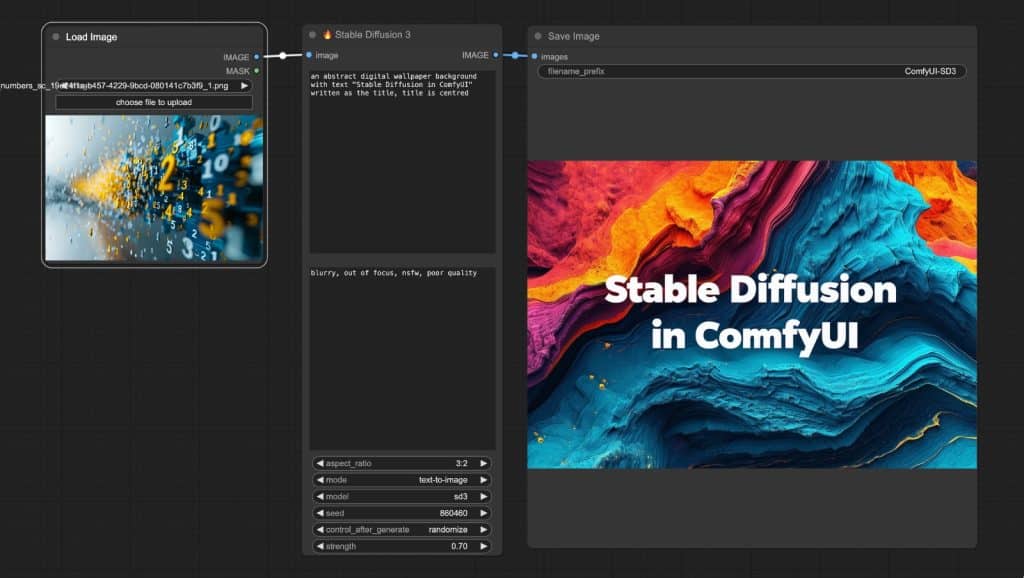Collapse the Save Image node using its dot

[538, 37]
